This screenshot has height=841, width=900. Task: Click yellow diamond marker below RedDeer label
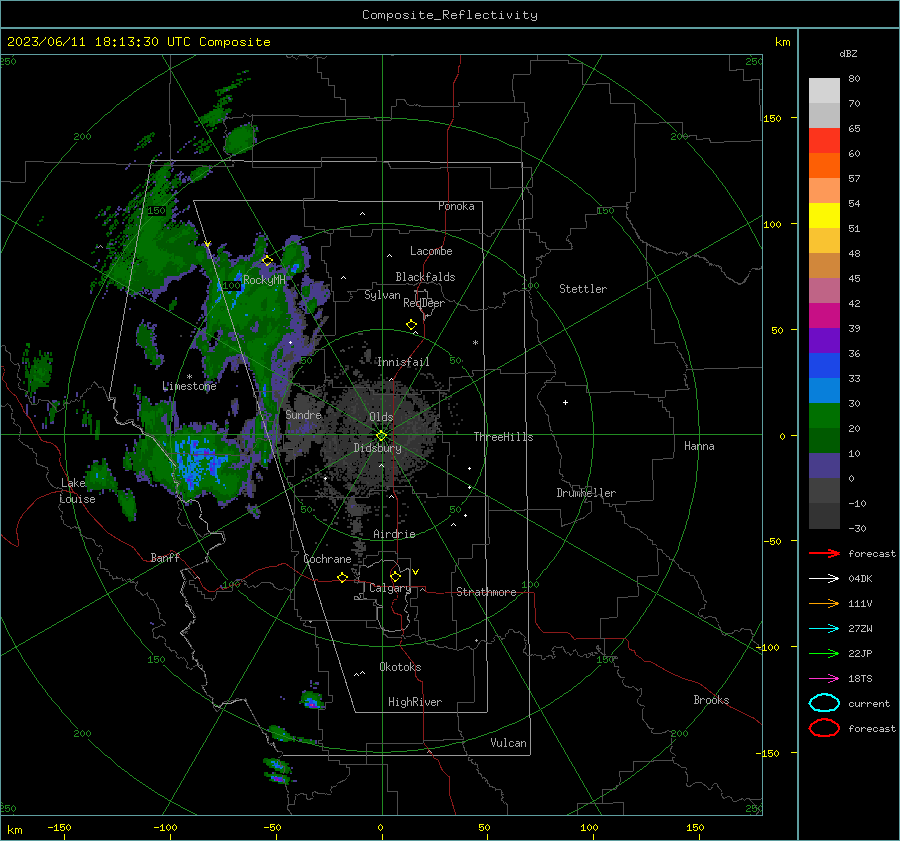[x=411, y=325]
